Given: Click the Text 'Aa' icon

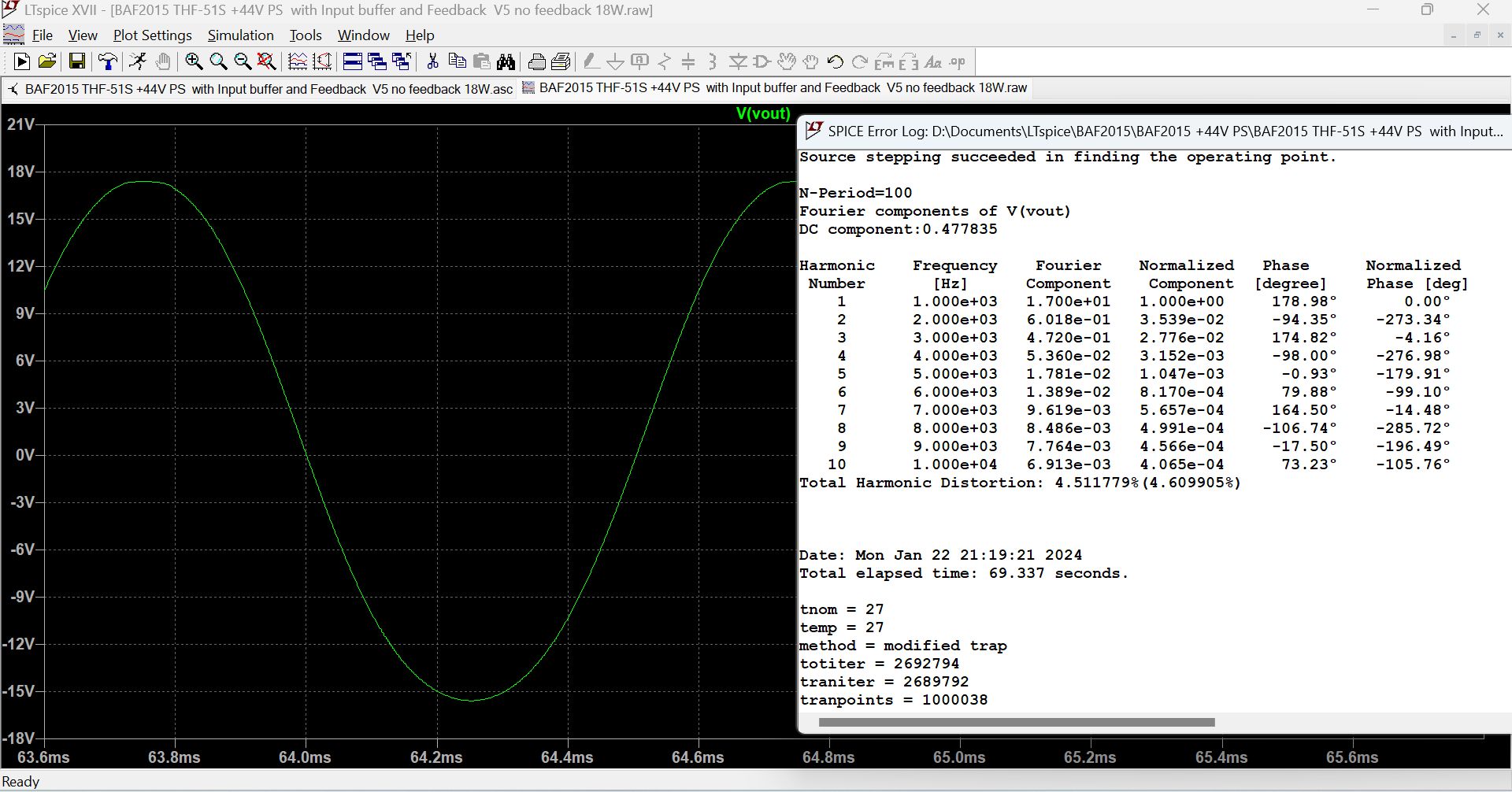Looking at the screenshot, I should coord(933,61).
